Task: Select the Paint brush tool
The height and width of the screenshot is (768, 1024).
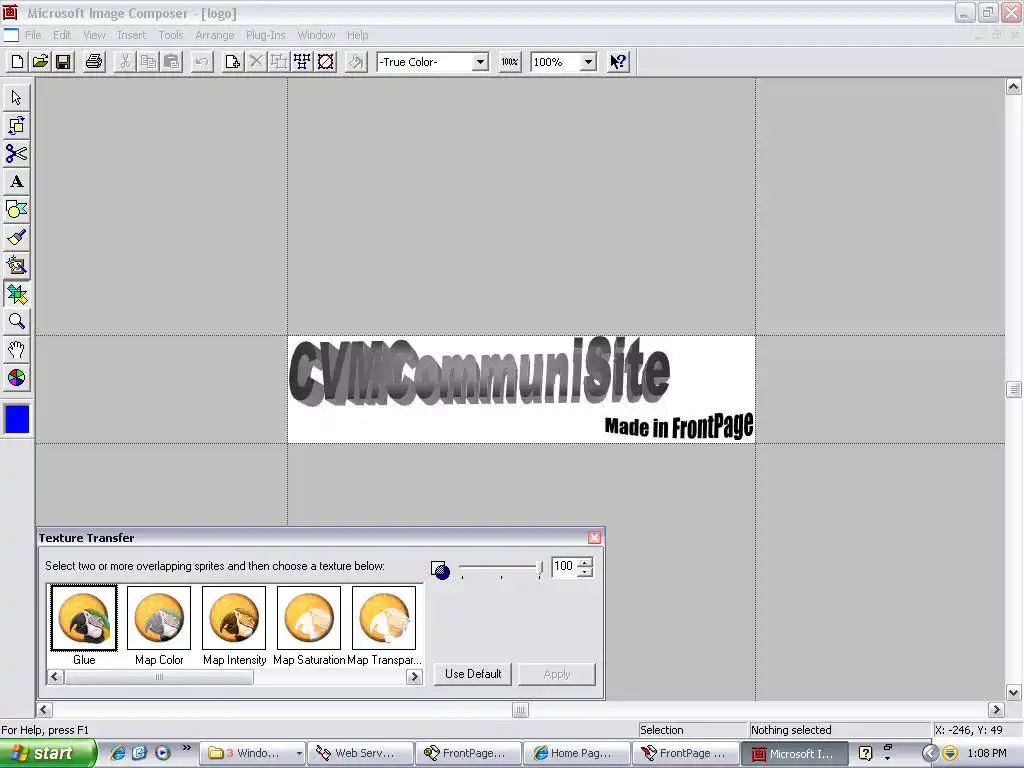Action: pyautogui.click(x=16, y=238)
